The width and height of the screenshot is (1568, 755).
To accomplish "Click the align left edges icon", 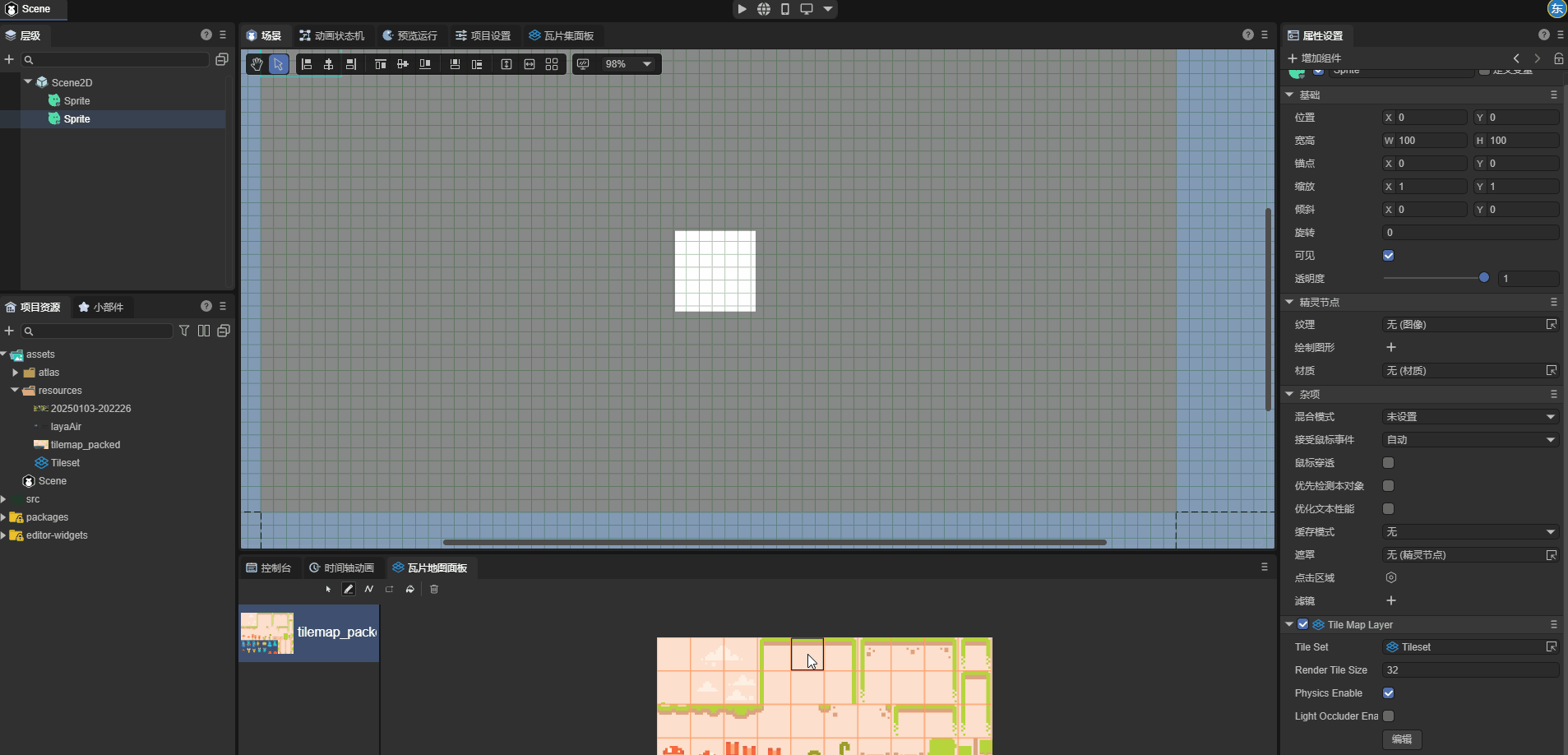I will 307,64.
